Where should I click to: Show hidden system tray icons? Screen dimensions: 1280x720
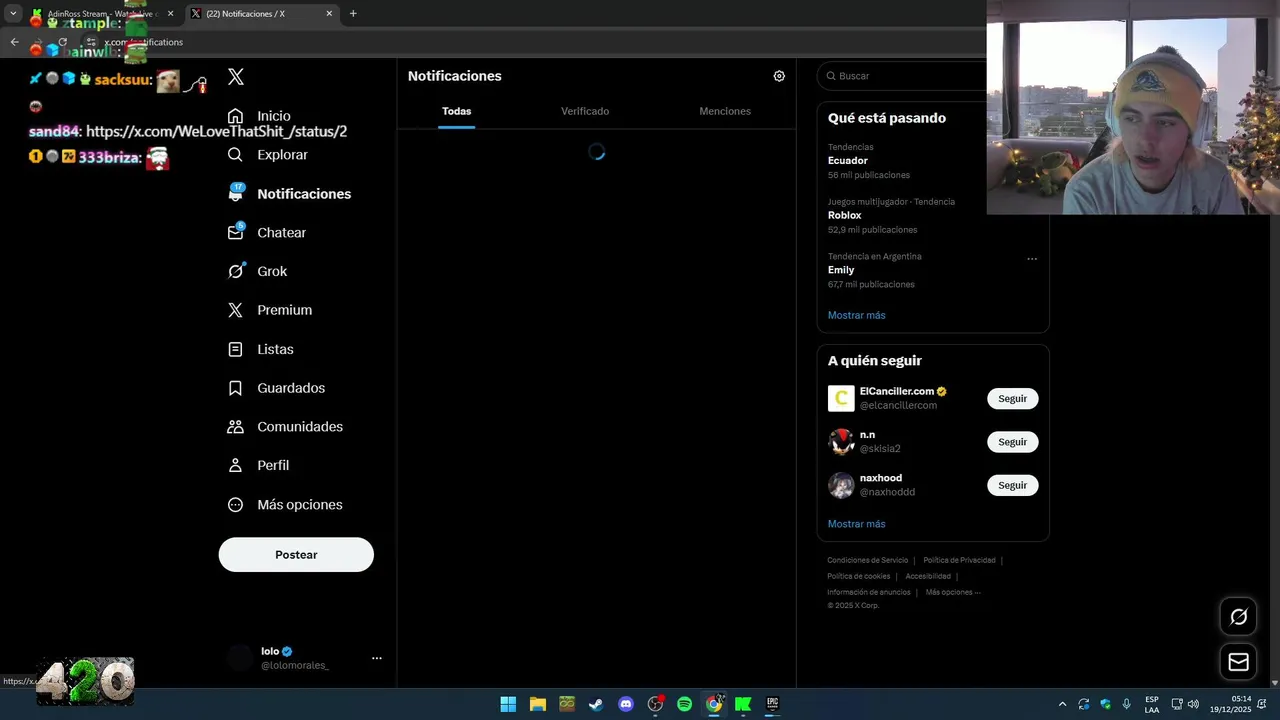click(1062, 704)
